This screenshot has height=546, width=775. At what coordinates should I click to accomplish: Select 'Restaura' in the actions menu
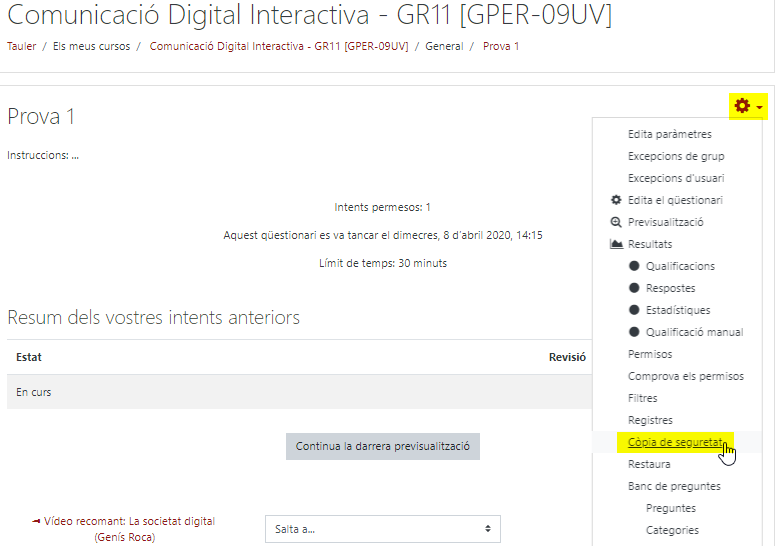[x=649, y=464]
